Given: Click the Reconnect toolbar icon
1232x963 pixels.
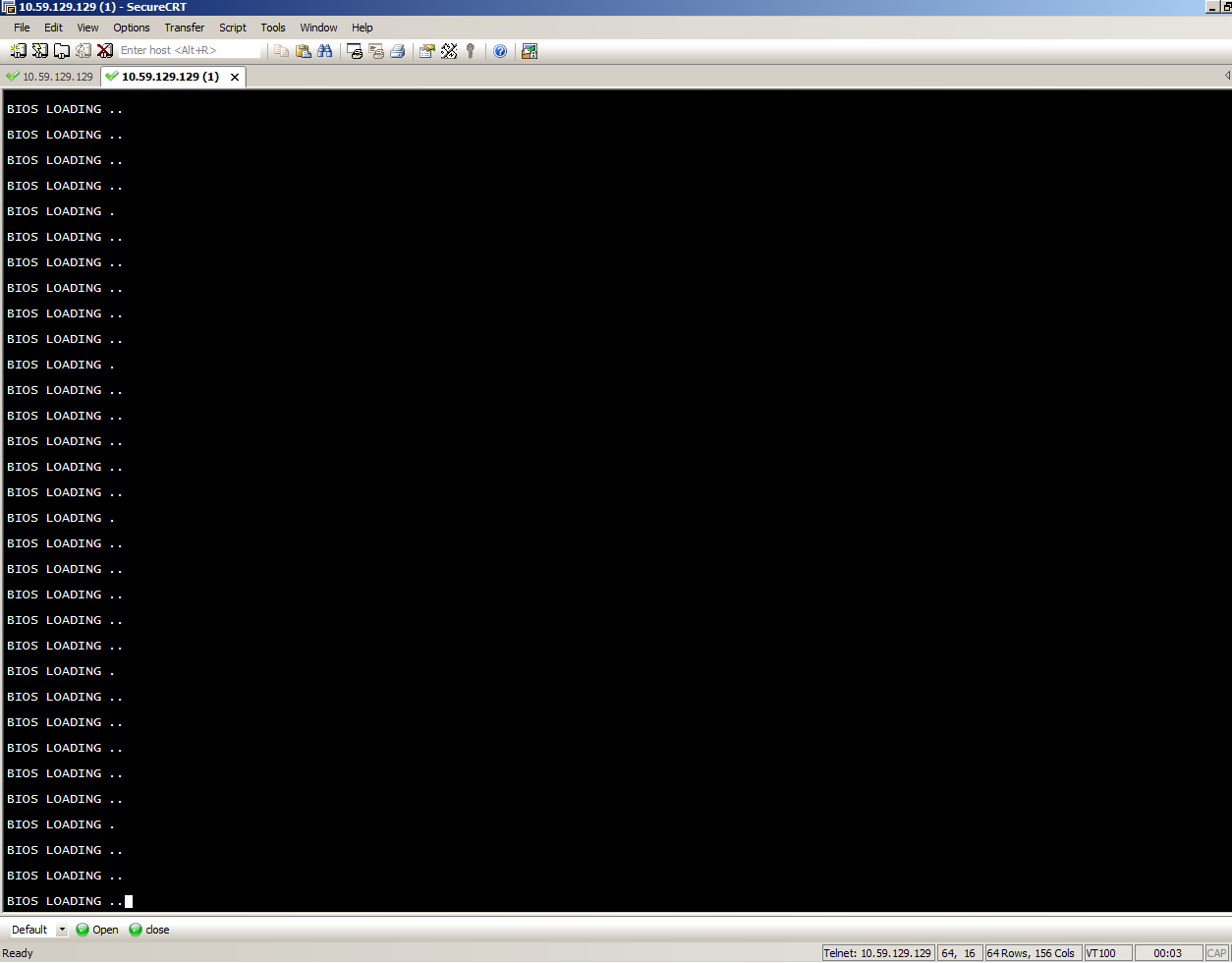Looking at the screenshot, I should [x=84, y=51].
